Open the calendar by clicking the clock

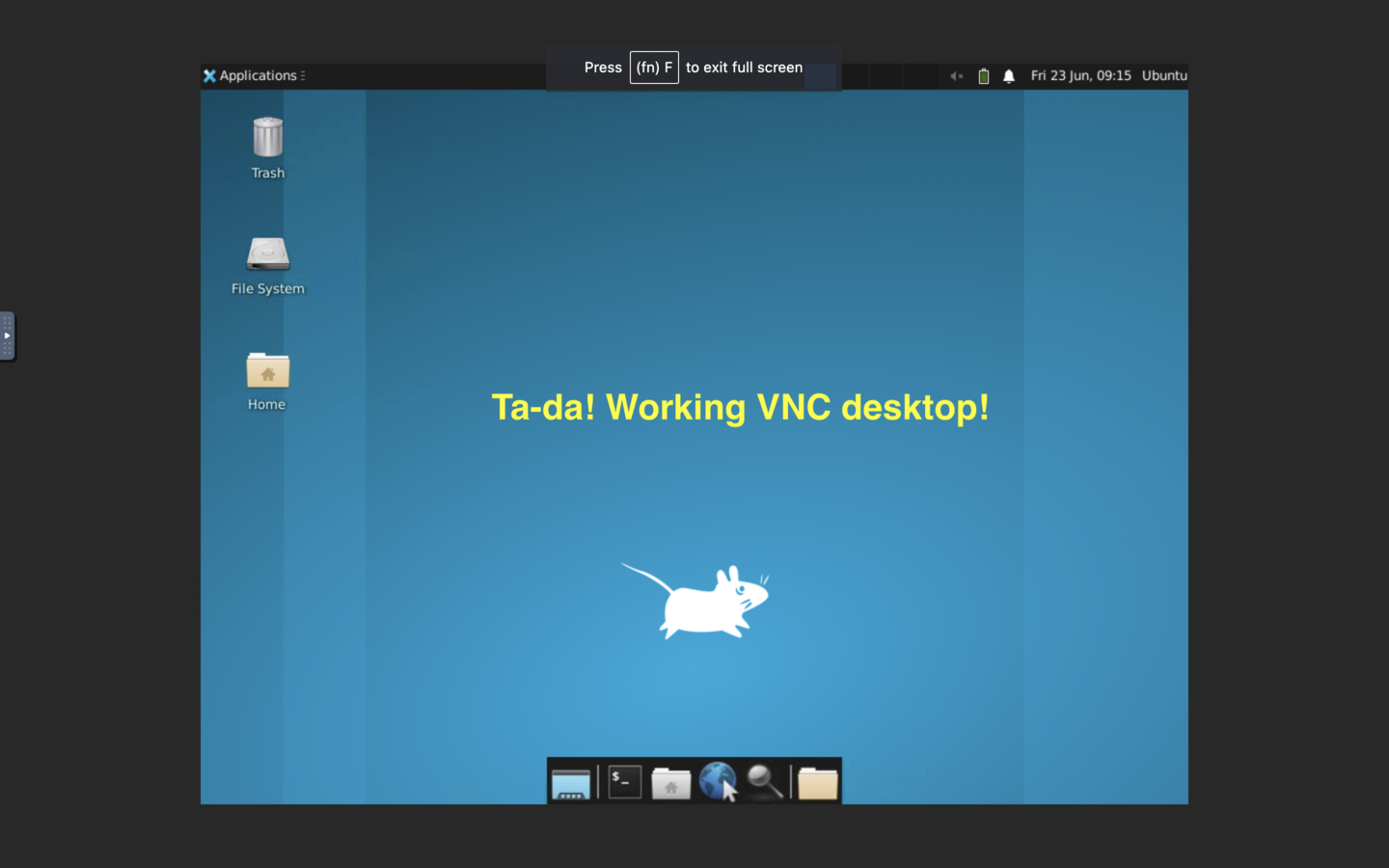(x=1081, y=75)
